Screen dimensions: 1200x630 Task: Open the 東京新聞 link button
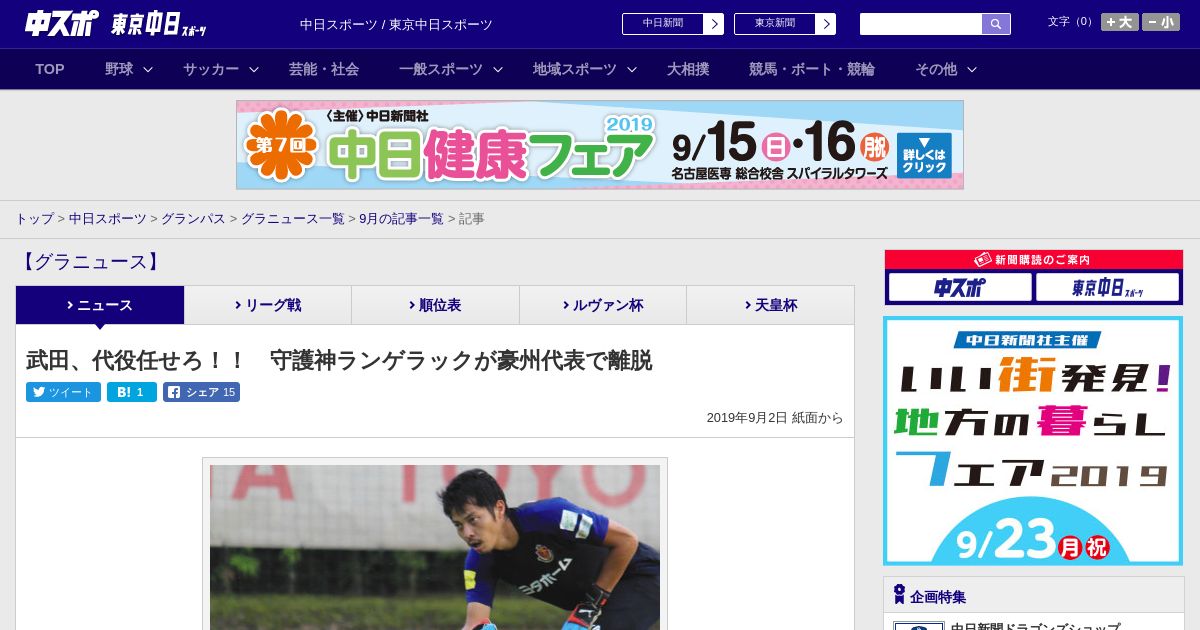point(775,24)
